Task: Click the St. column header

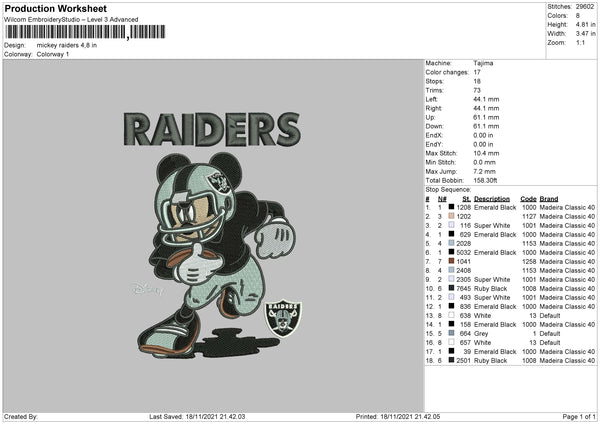Action: pyautogui.click(x=466, y=199)
